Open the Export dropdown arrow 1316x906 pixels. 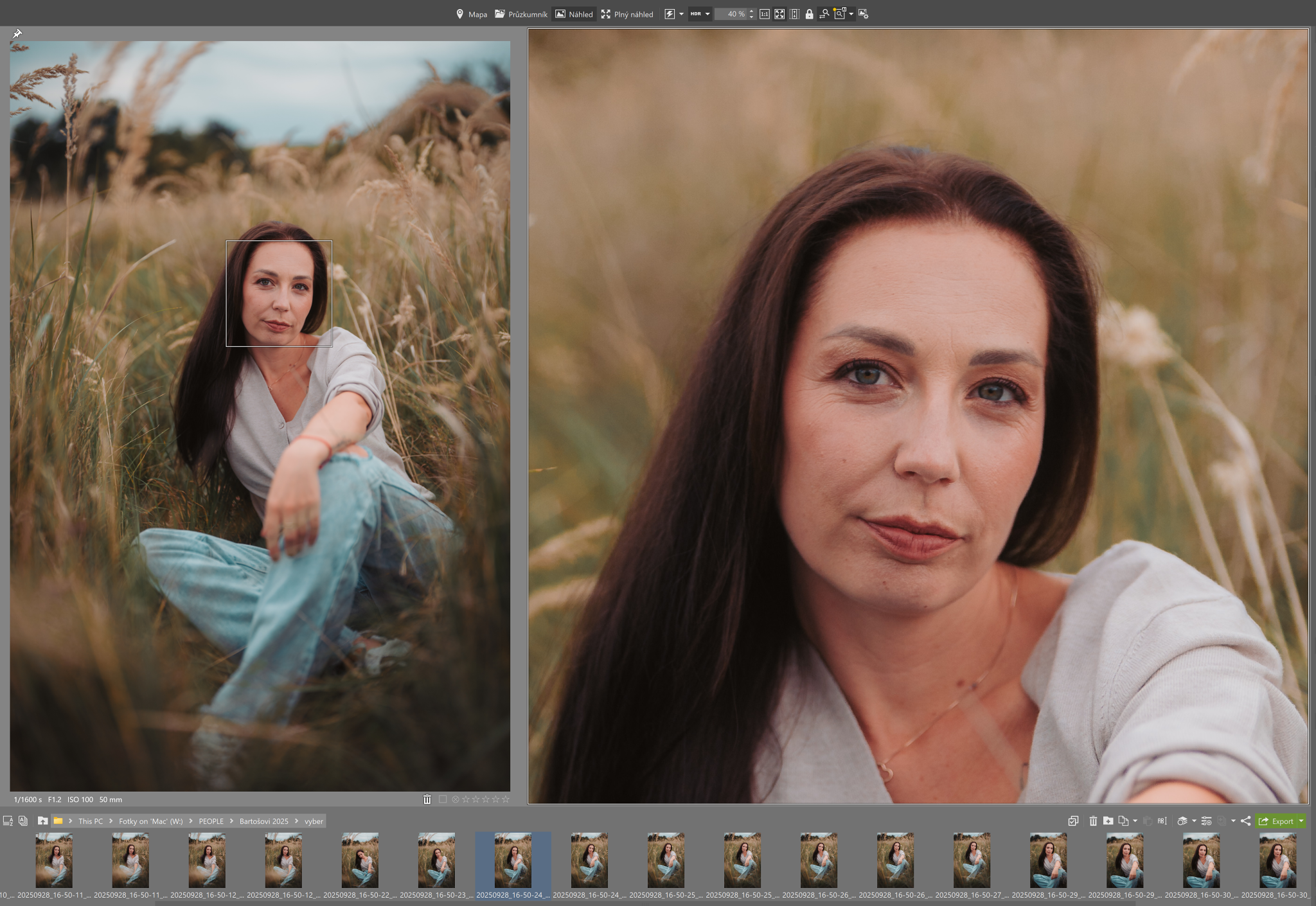coord(1301,821)
